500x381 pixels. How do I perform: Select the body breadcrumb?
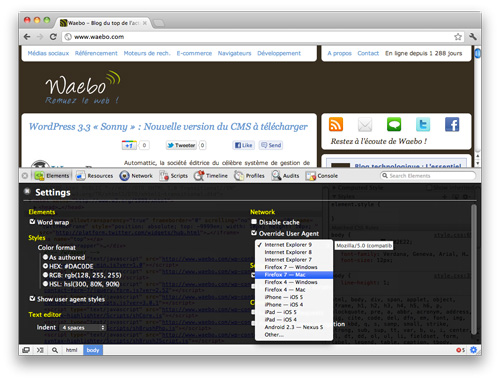pyautogui.click(x=93, y=350)
